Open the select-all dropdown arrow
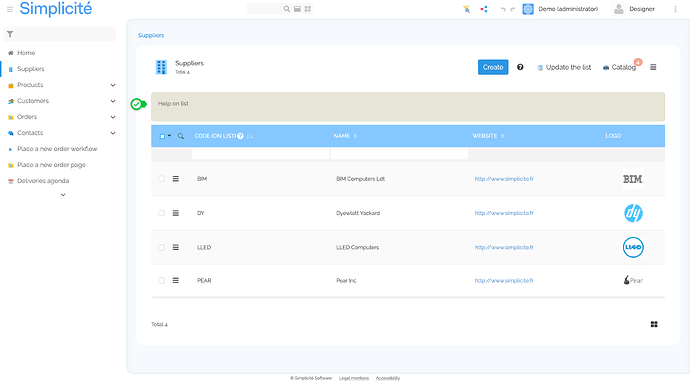The height and width of the screenshot is (381, 690). (169, 136)
